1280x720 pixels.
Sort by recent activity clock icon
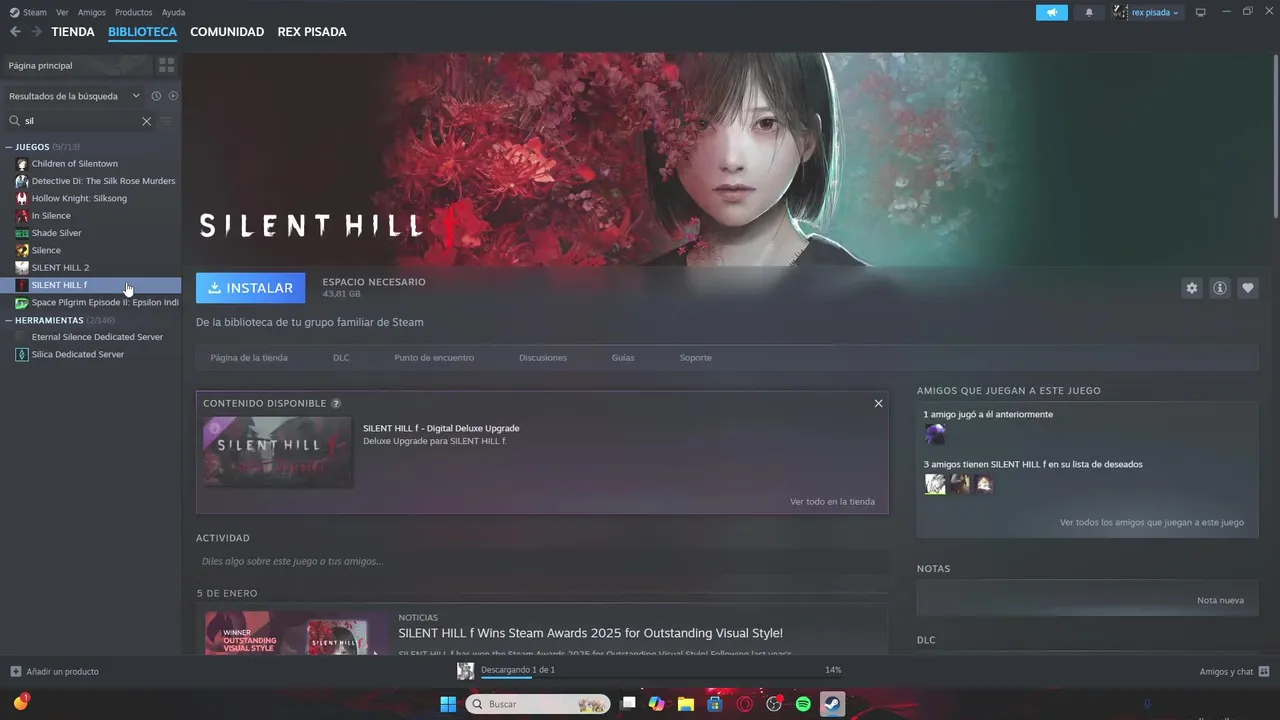pos(156,96)
